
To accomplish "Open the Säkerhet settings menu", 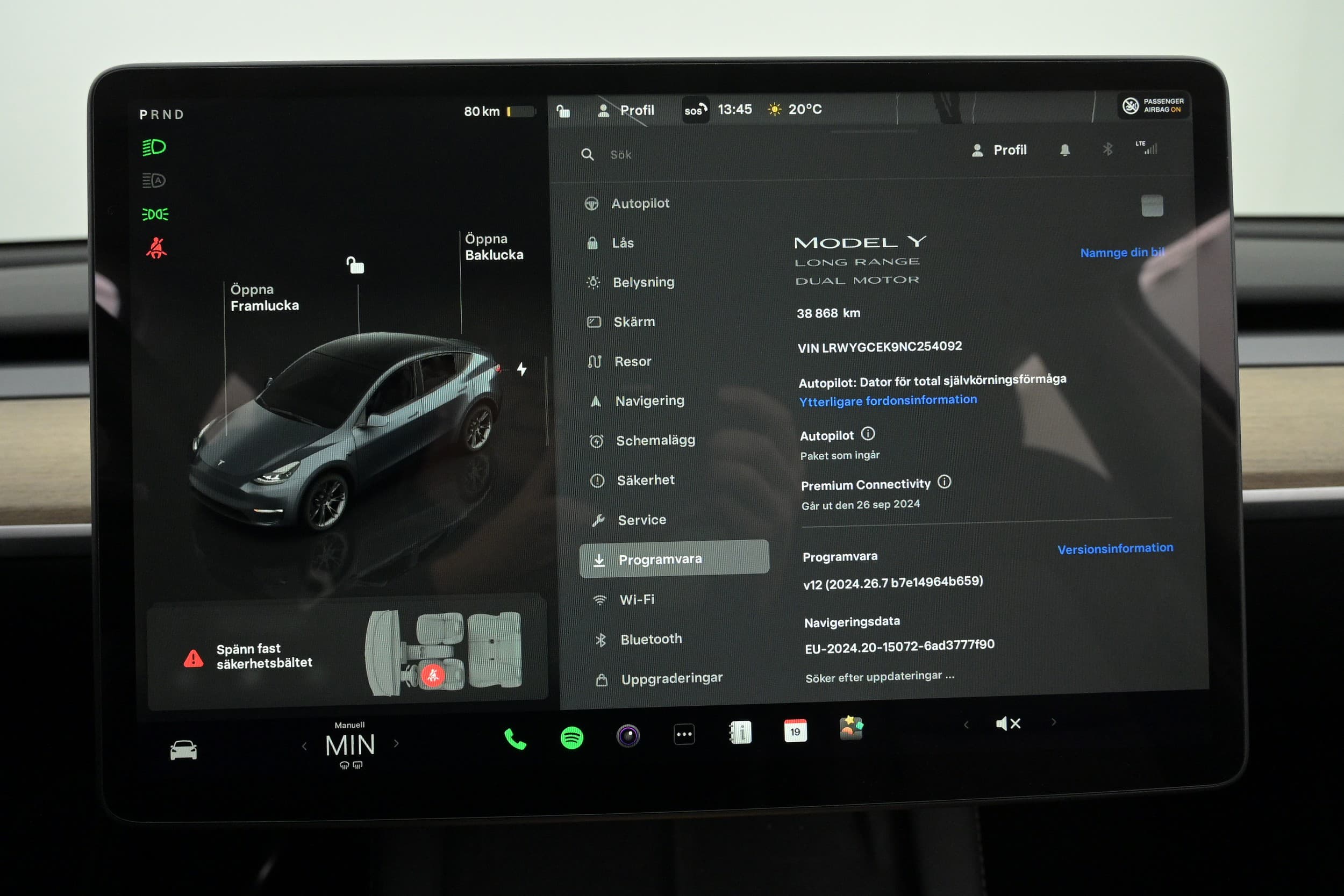I will (633, 480).
